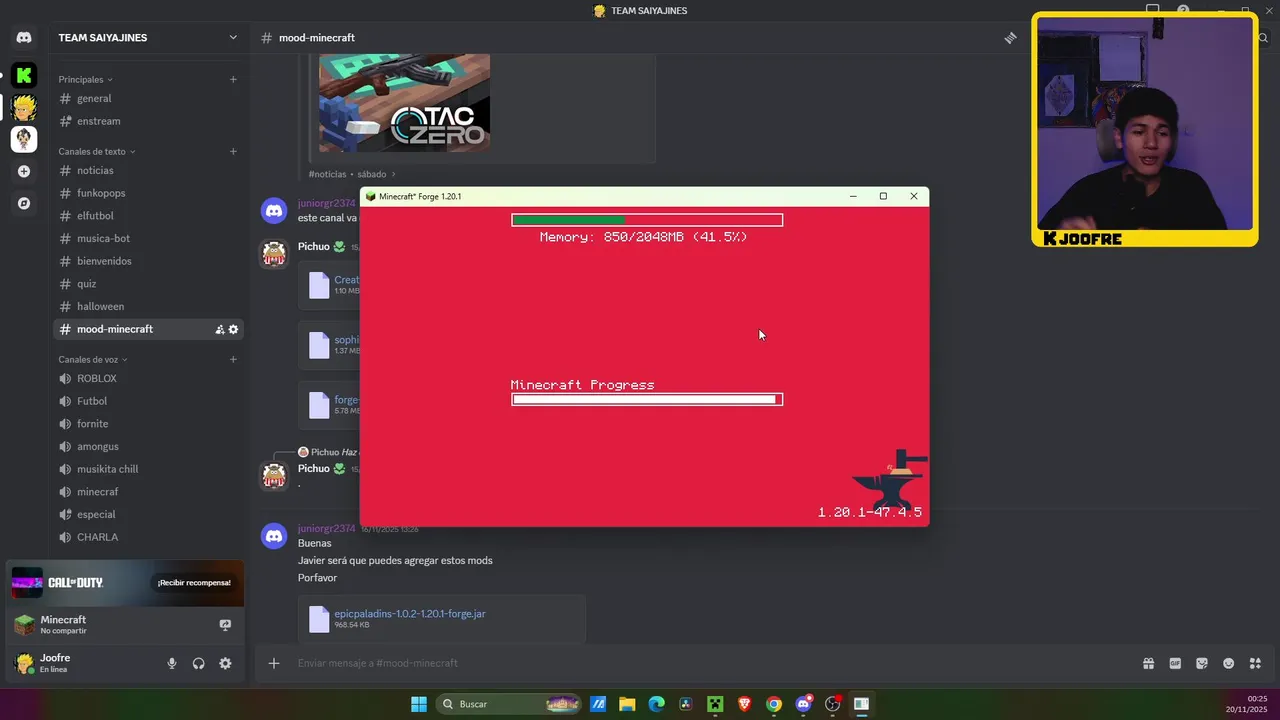Add channel to Canales de voz
1280x720 pixels.
click(233, 359)
